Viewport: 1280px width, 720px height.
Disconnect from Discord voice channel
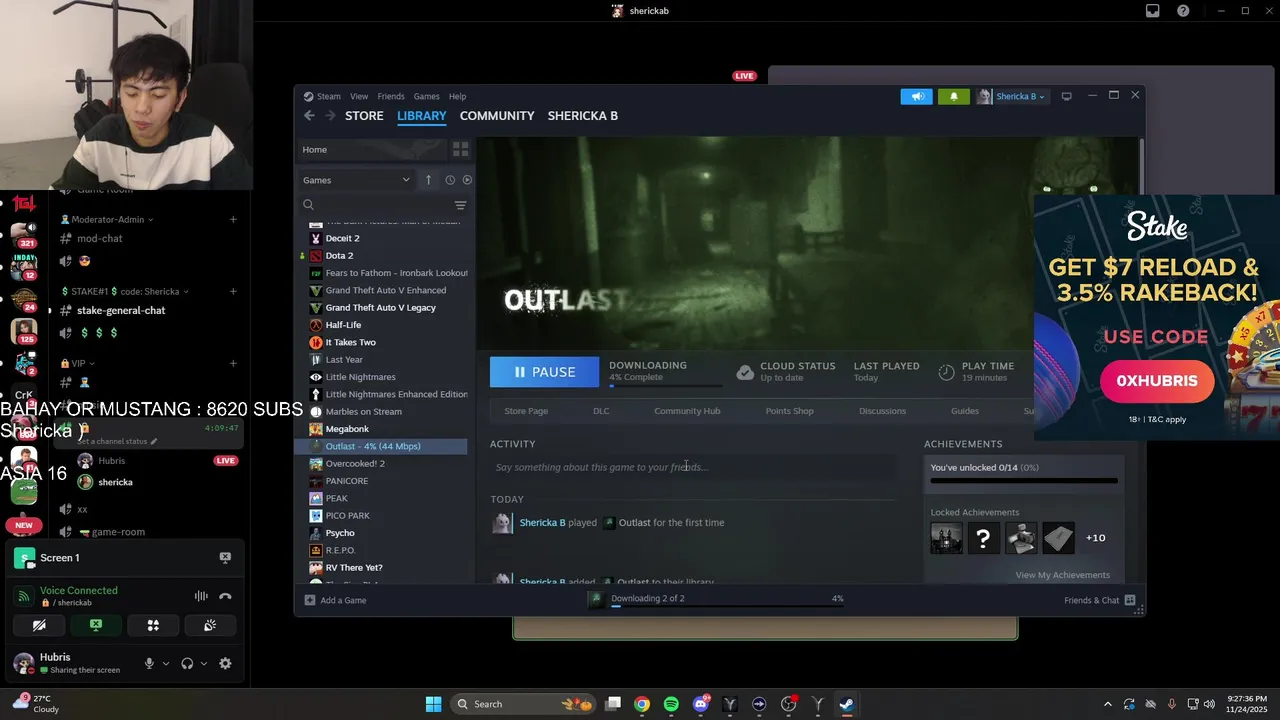[225, 596]
